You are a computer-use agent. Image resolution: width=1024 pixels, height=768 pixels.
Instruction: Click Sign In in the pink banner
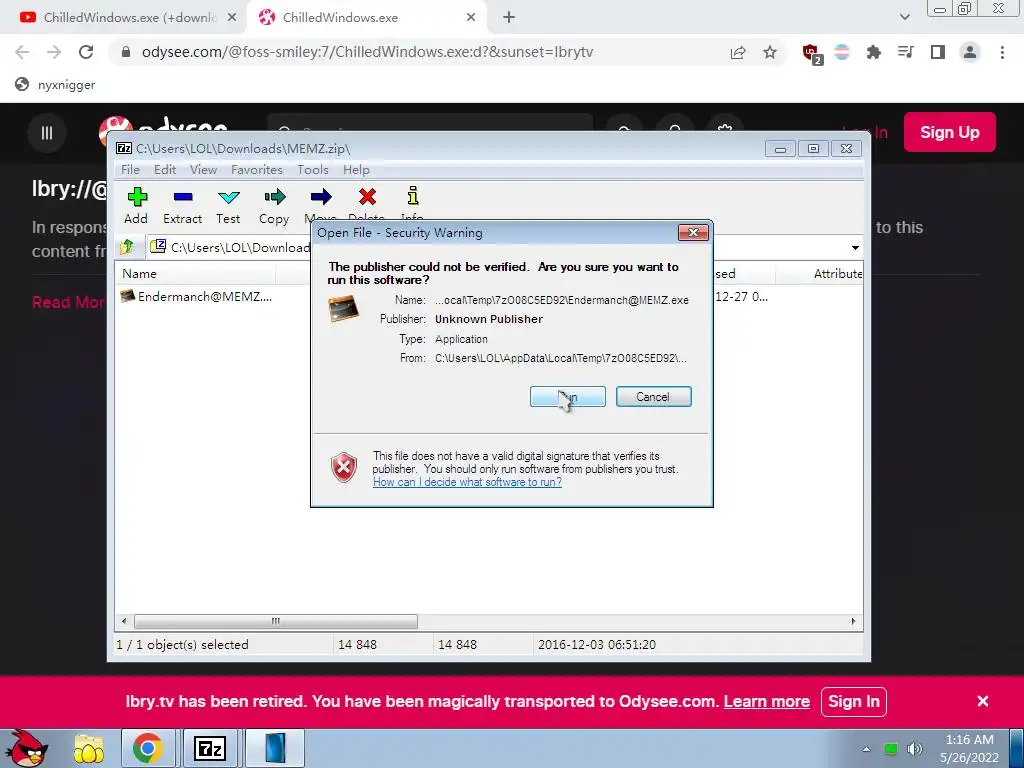(x=854, y=701)
